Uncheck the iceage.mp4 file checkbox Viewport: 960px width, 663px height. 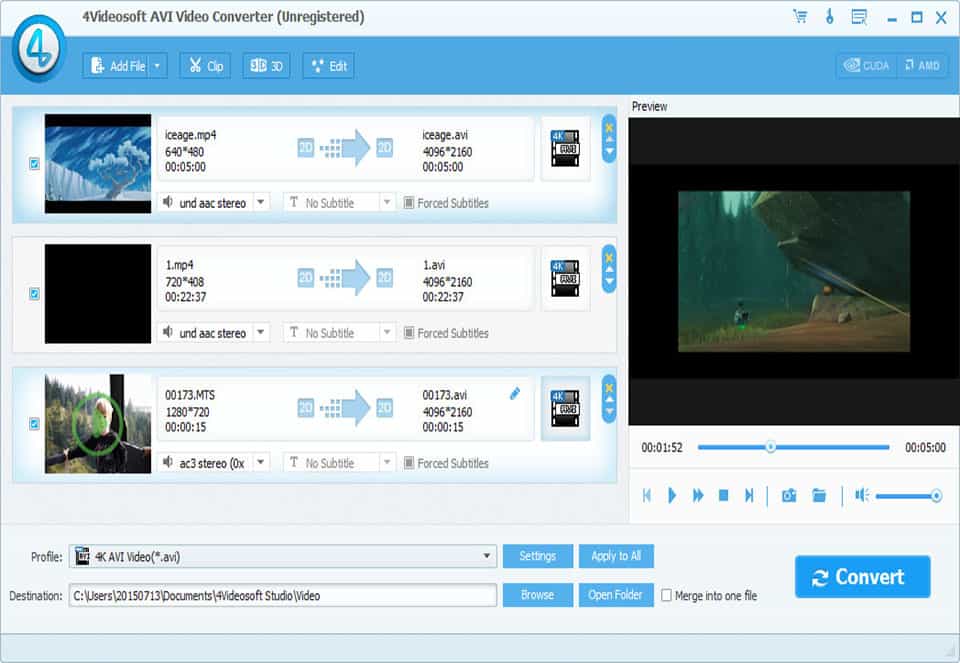(34, 163)
